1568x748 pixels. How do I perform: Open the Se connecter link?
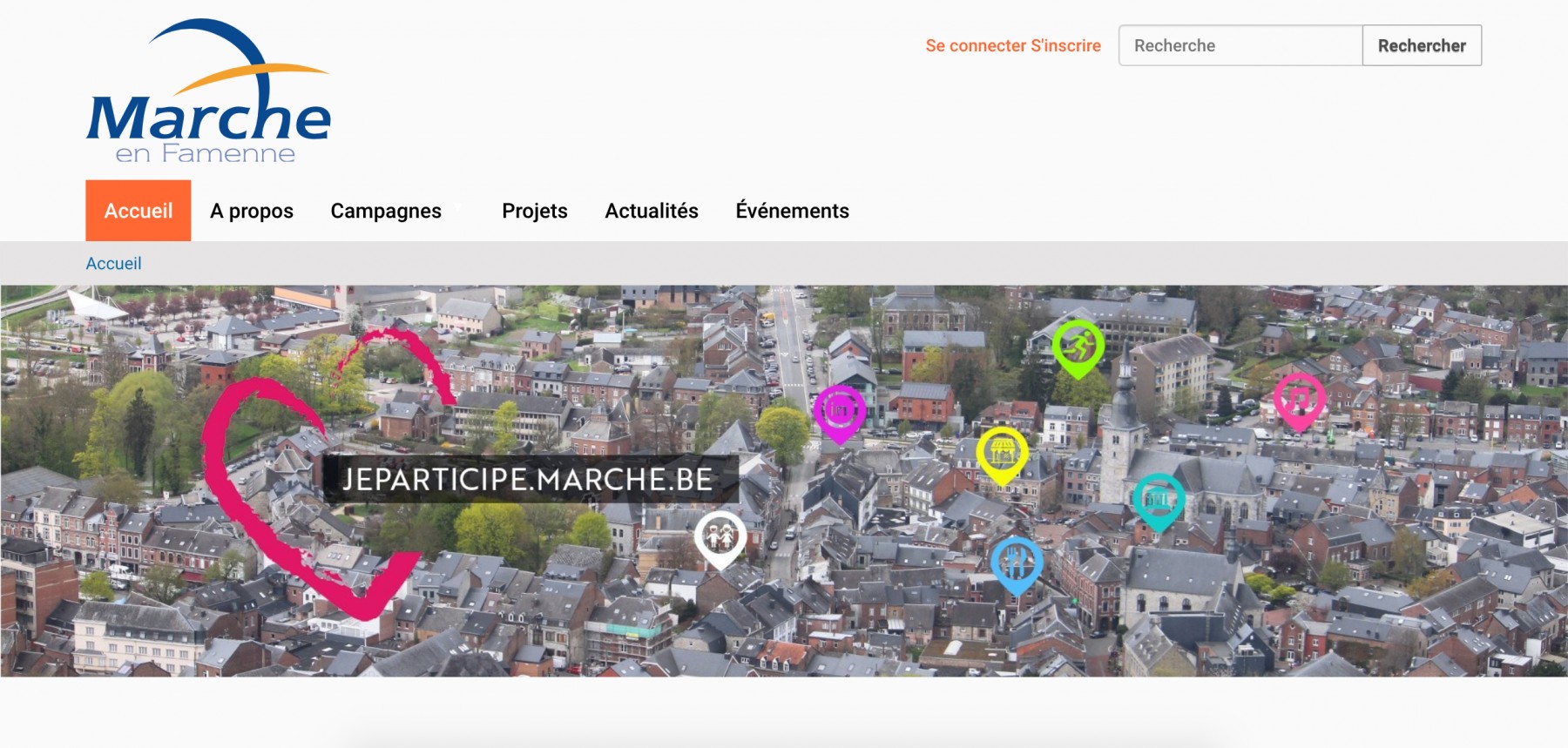coord(976,45)
